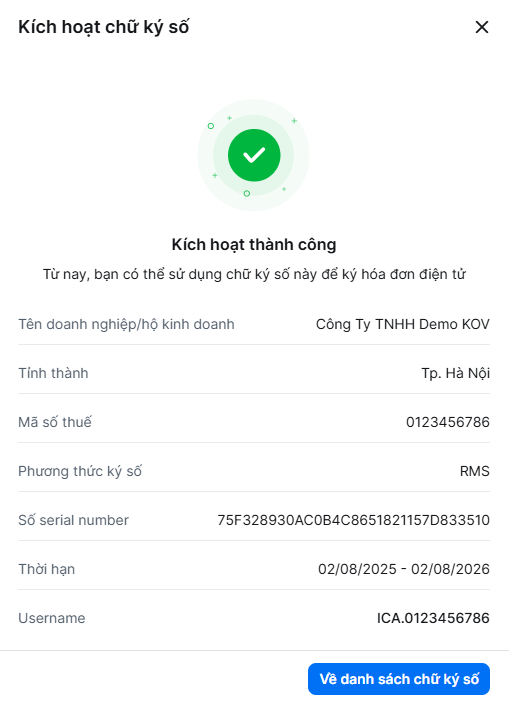Click the Số serial number label
Viewport: 509px width, 701px height.
73,520
